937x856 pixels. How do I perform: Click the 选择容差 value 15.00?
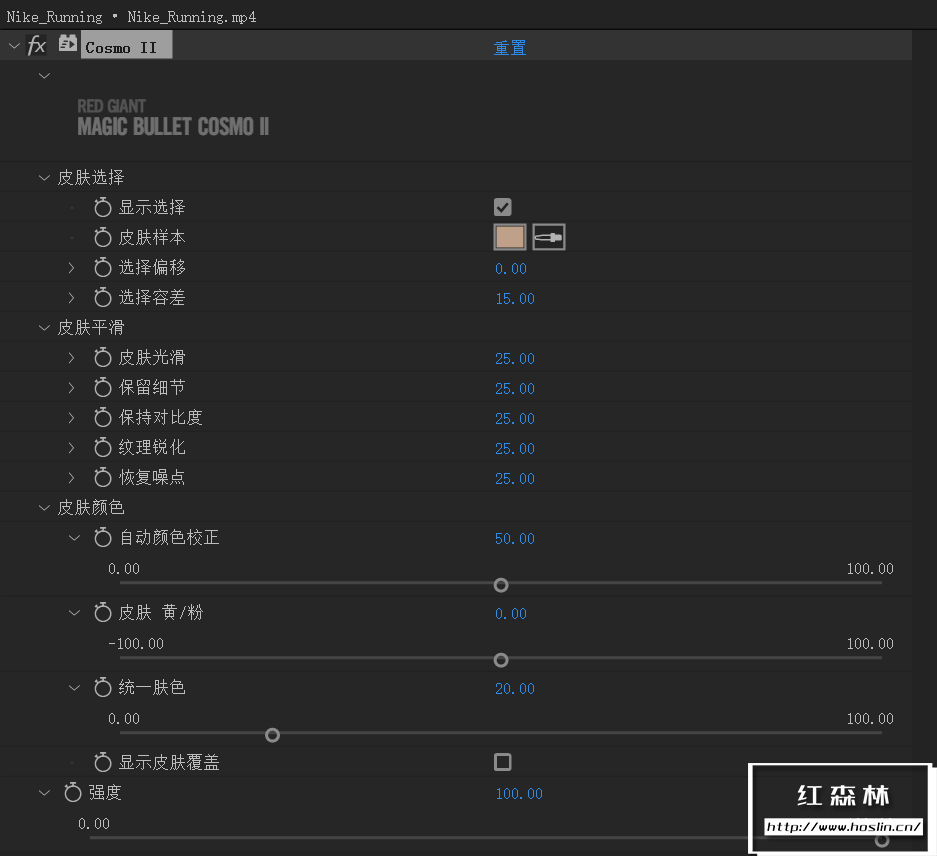[x=515, y=298]
